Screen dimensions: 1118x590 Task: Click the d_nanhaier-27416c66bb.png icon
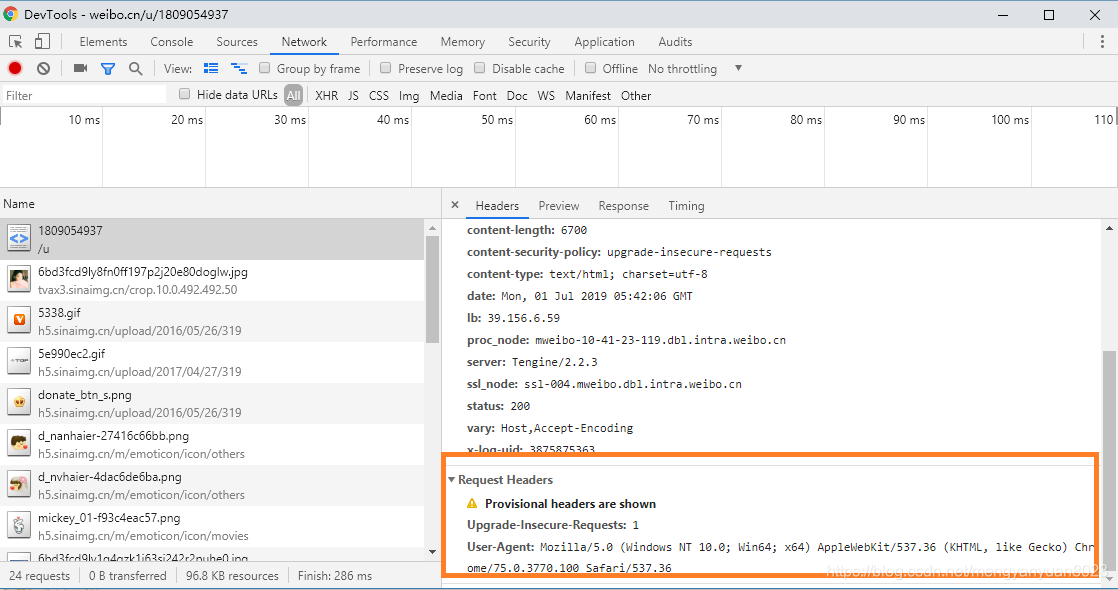[x=19, y=444]
